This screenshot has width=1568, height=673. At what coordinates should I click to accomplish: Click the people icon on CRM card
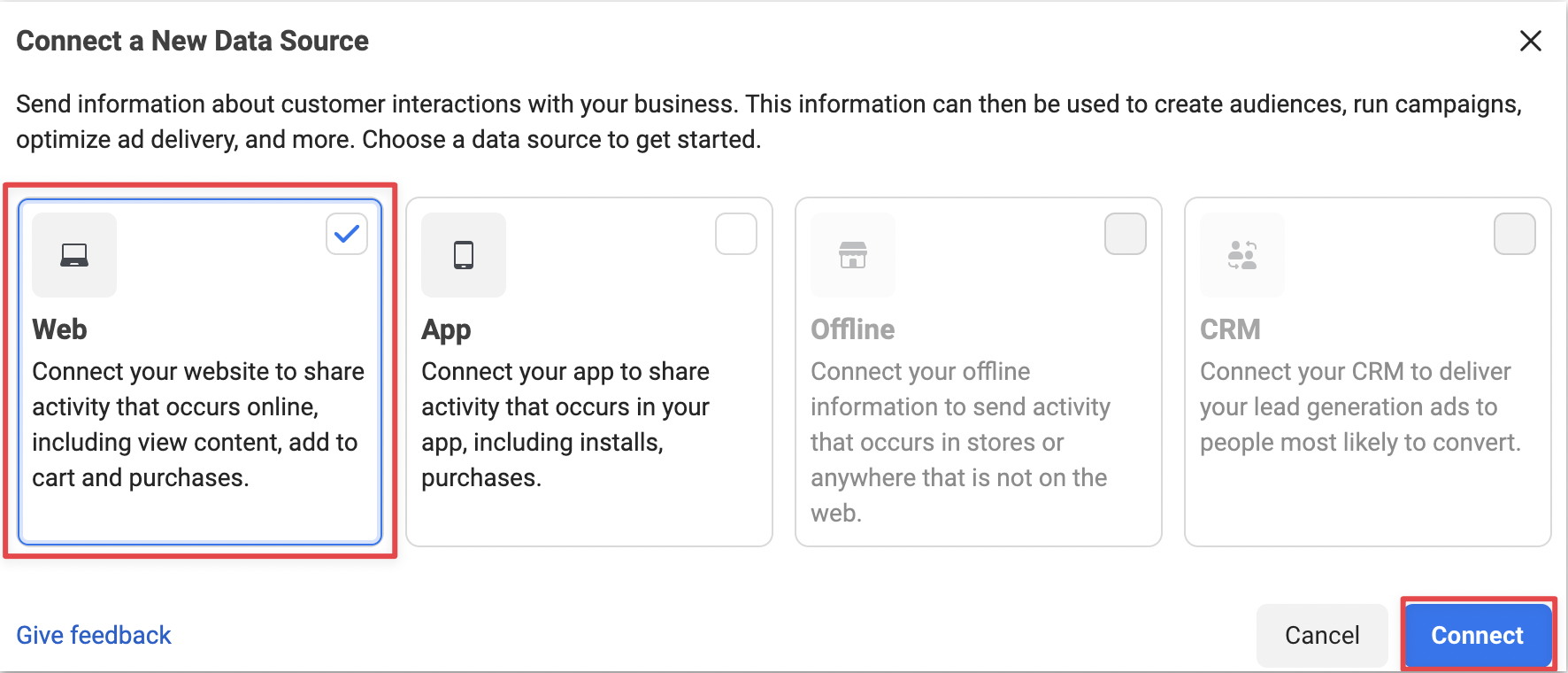pyautogui.click(x=1242, y=255)
